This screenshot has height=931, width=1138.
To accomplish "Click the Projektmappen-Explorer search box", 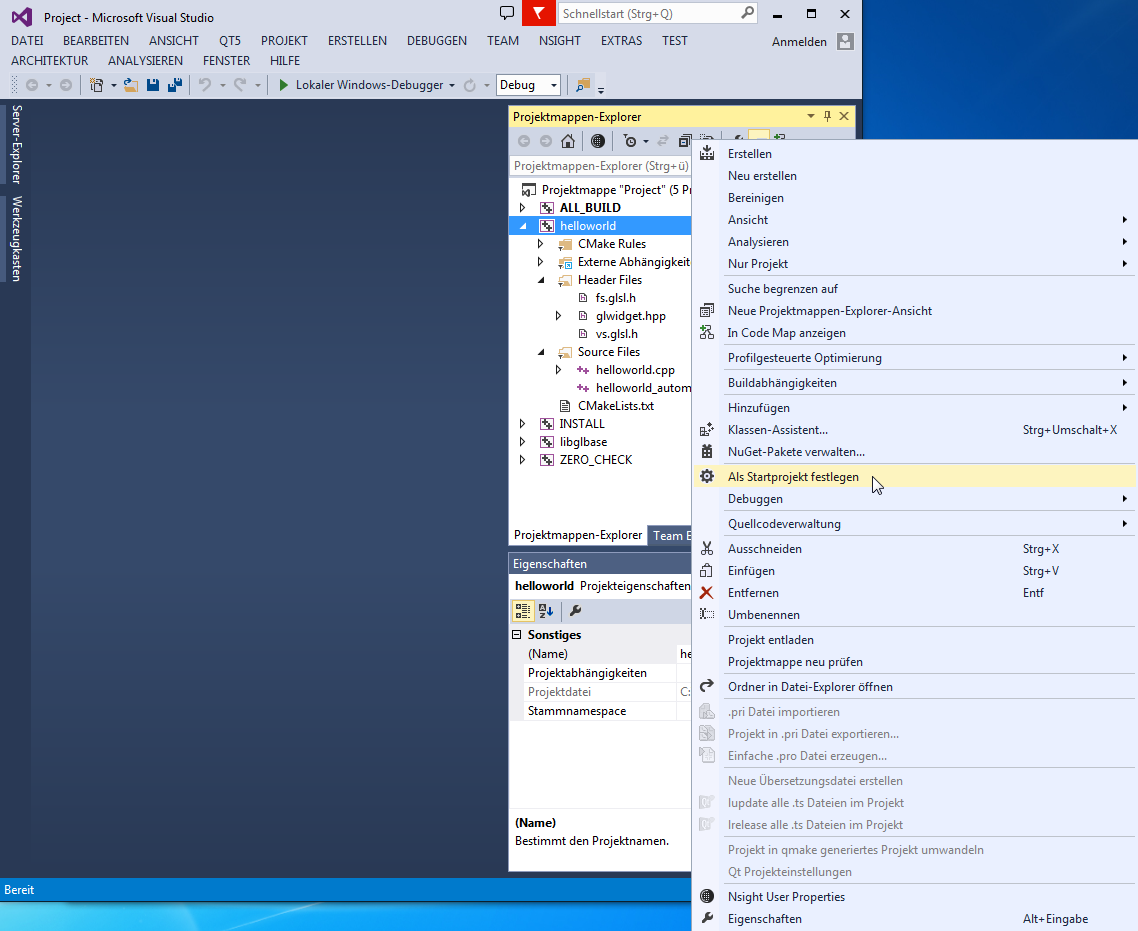I will point(601,166).
